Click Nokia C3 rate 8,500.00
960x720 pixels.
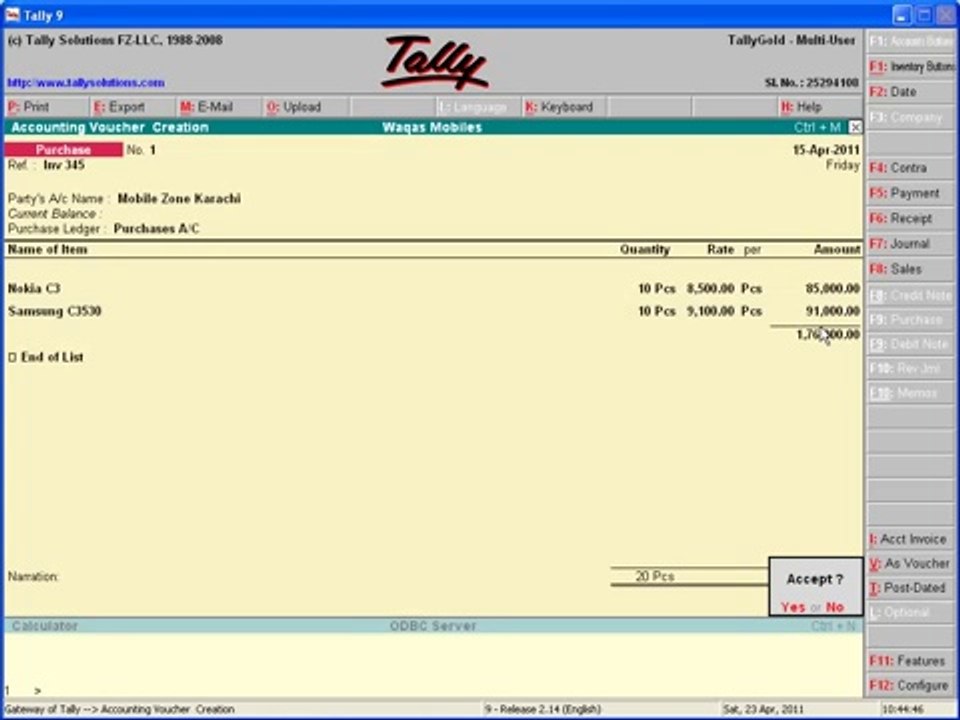[x=710, y=288]
